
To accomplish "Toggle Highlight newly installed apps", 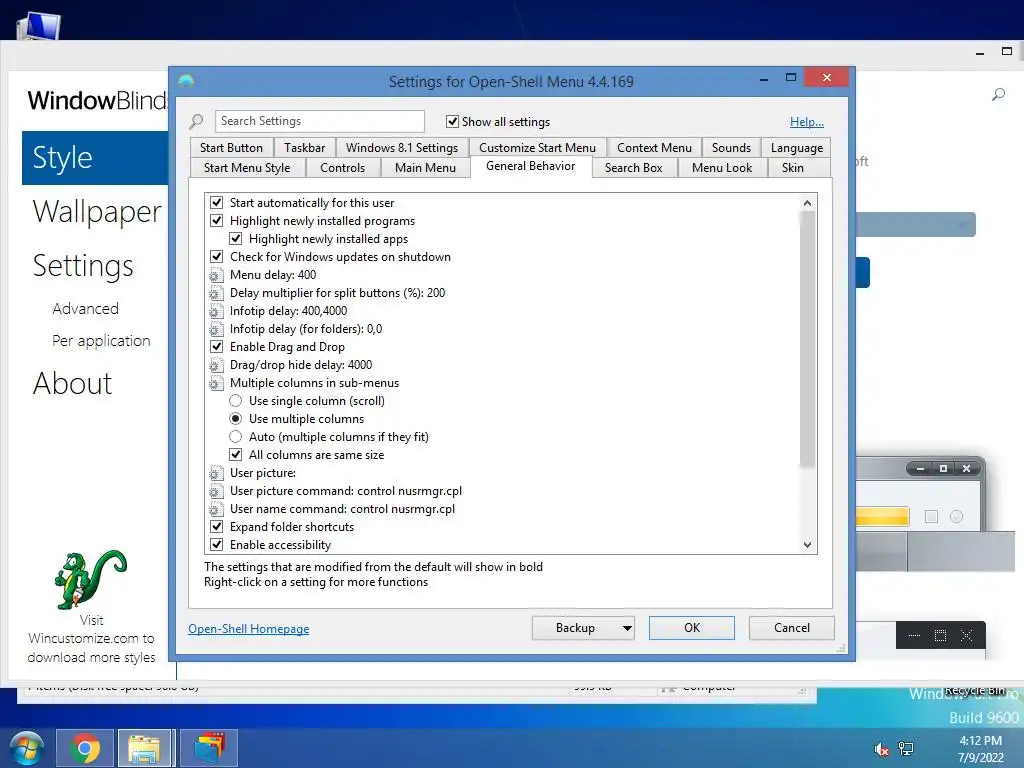I will 236,239.
